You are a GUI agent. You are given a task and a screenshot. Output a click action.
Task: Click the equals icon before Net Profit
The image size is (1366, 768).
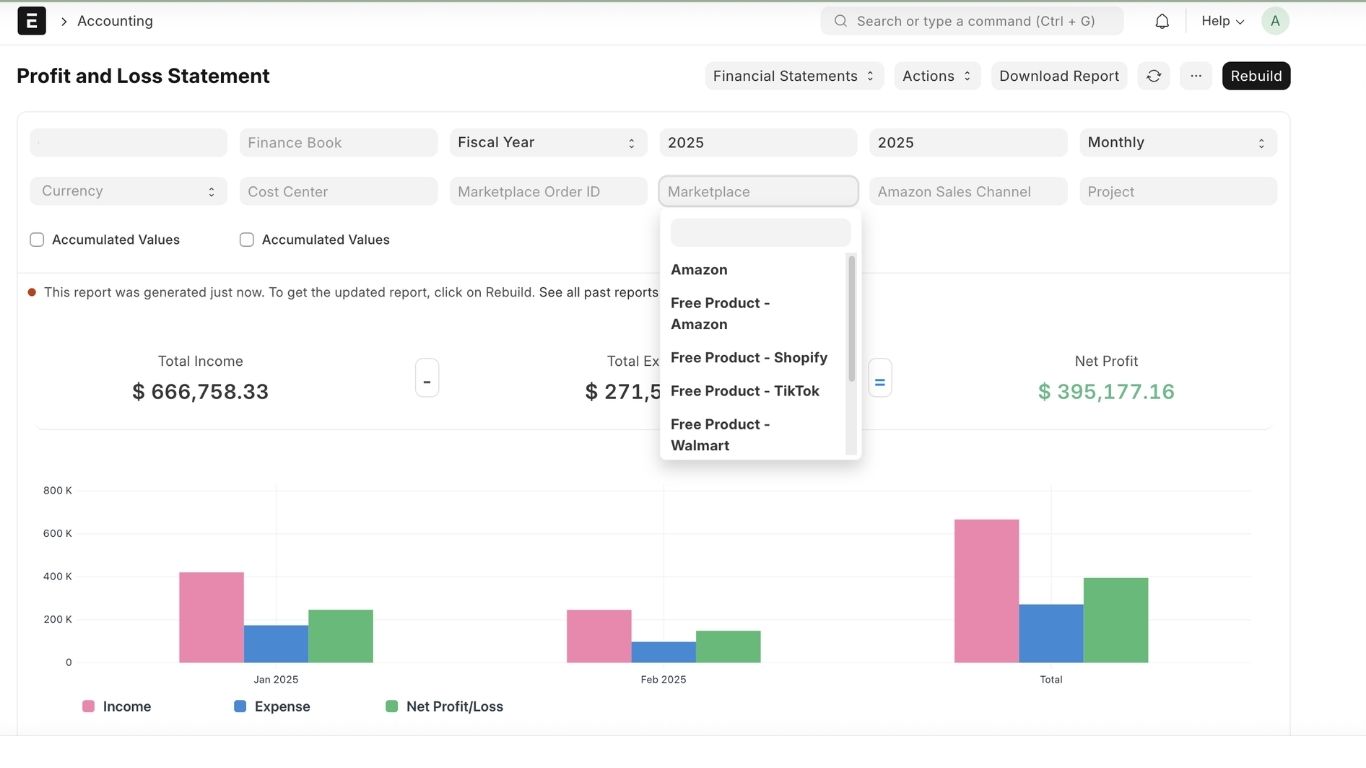point(880,377)
